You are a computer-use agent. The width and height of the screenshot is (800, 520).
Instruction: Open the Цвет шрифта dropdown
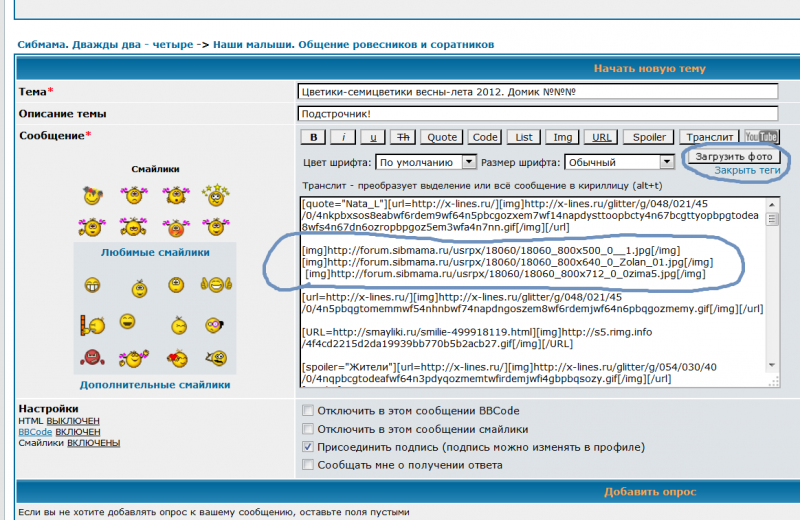pos(426,162)
